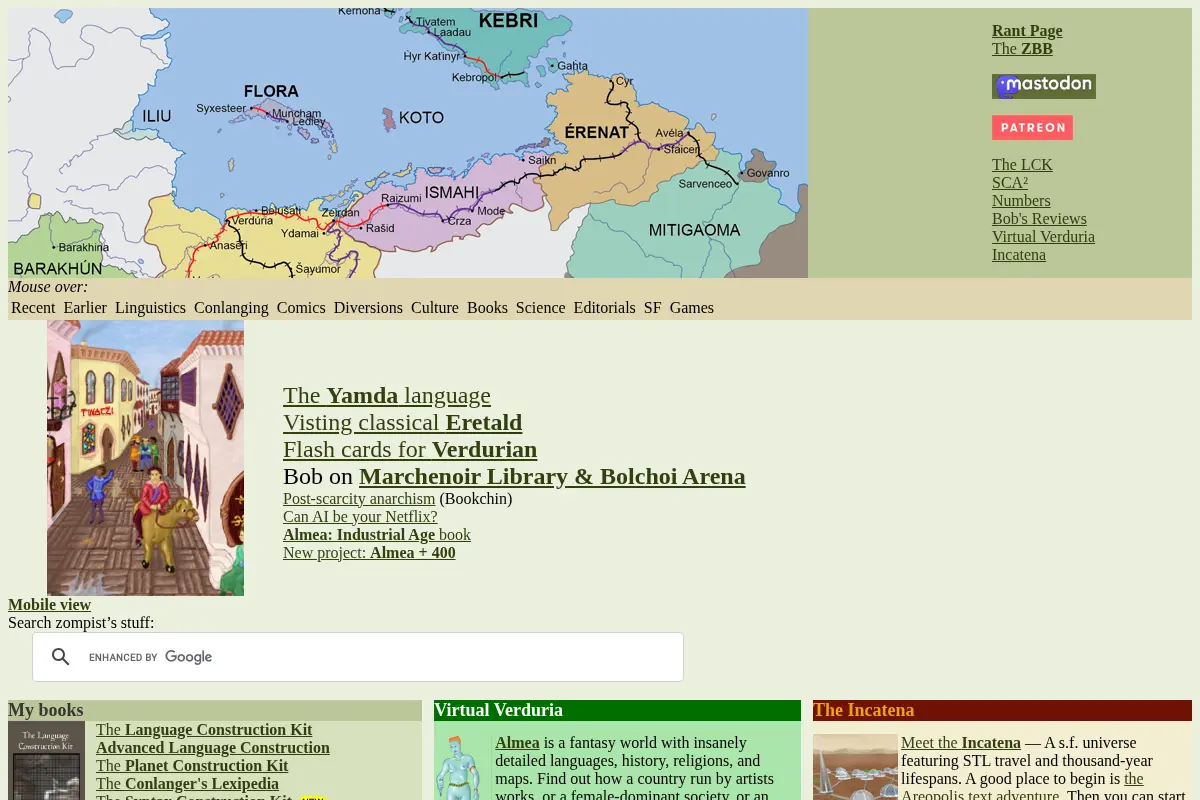The width and height of the screenshot is (1200, 800).
Task: Select the Linguistics menu item
Action: pos(150,308)
